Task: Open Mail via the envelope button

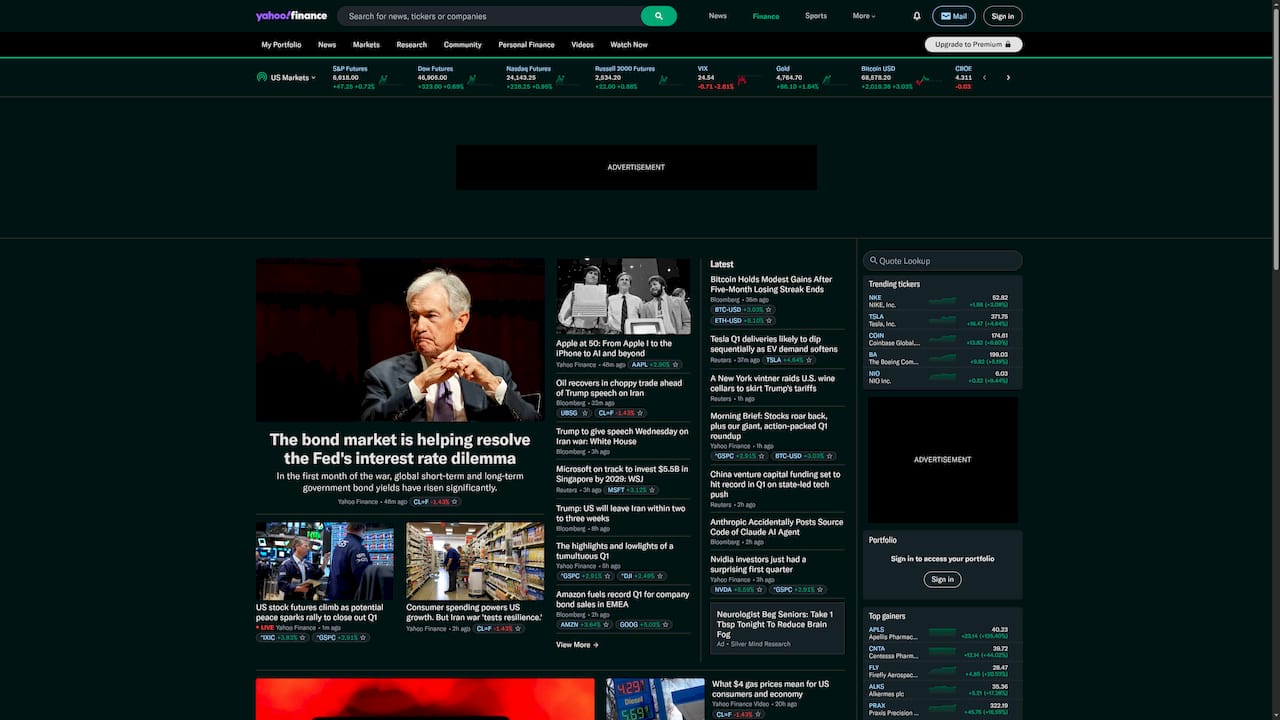Action: pos(953,16)
